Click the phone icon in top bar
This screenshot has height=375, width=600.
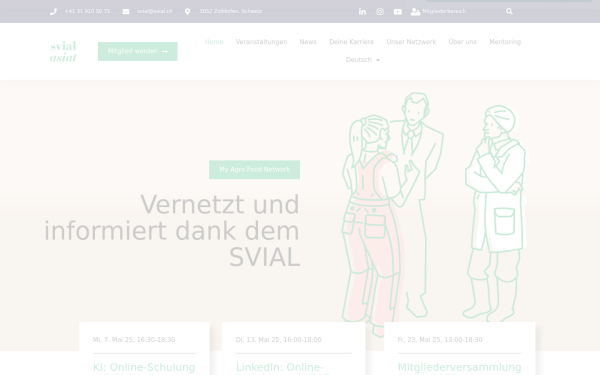click(53, 11)
